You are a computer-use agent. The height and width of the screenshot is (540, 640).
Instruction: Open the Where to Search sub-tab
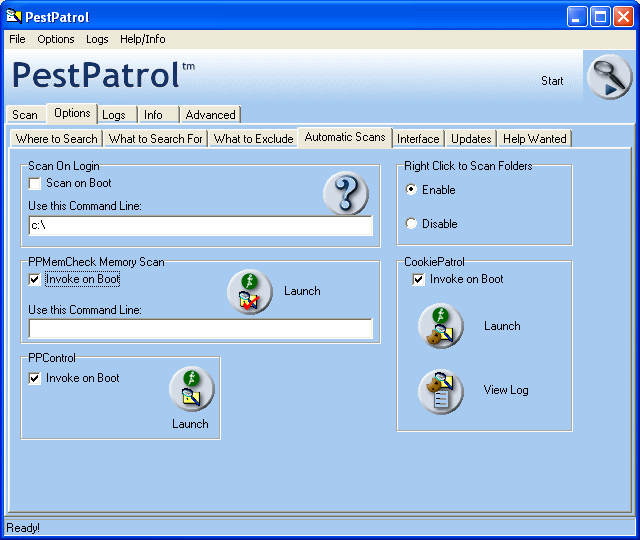pyautogui.click(x=56, y=139)
